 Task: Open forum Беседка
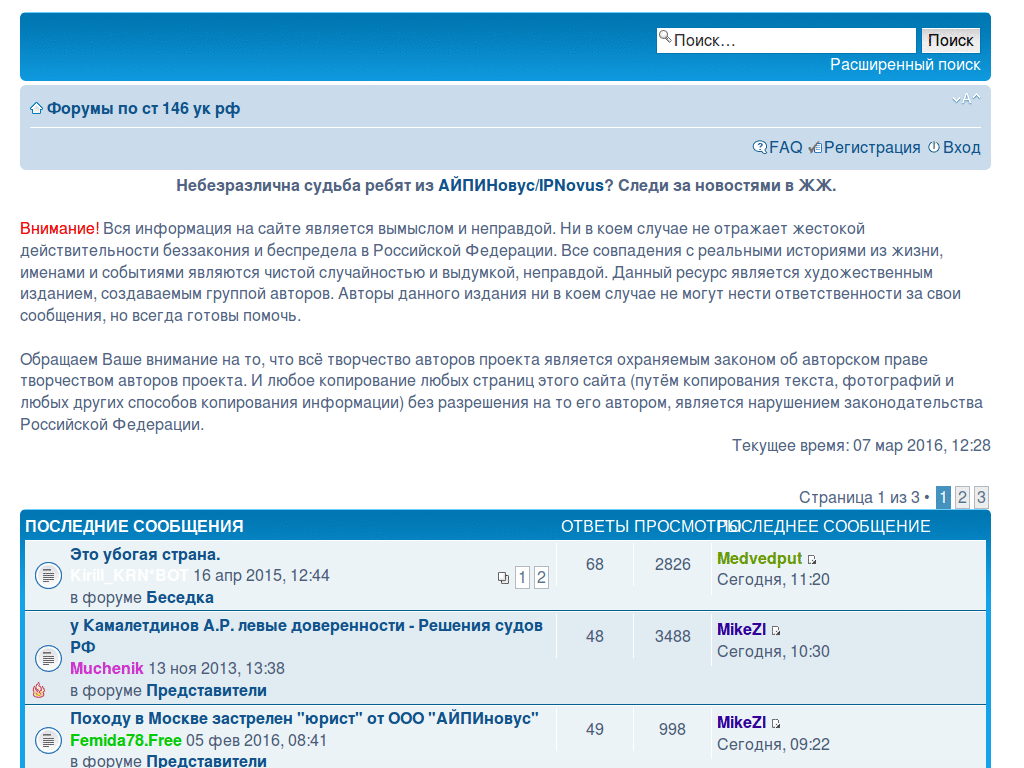tap(180, 598)
